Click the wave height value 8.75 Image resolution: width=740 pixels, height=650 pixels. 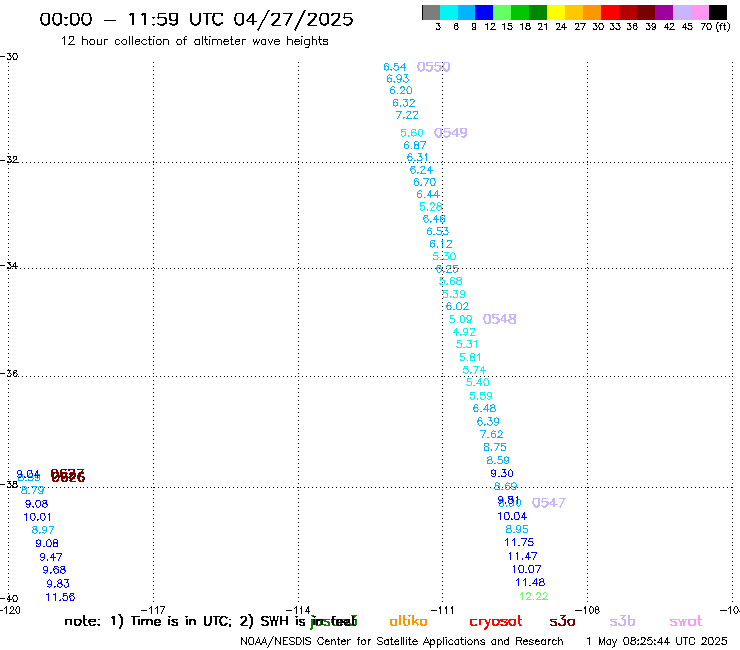(x=495, y=447)
